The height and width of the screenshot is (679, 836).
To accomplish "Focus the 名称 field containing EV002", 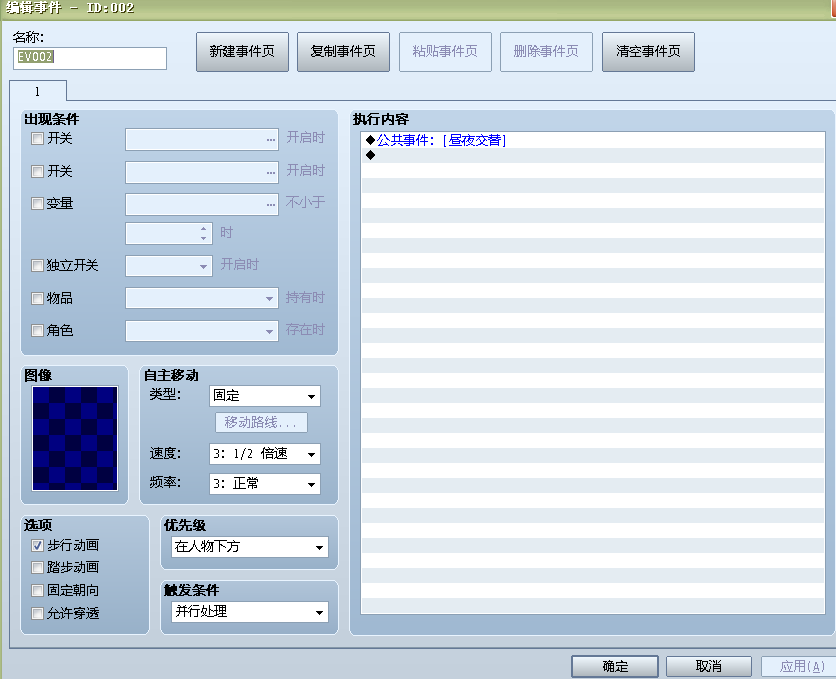I will [x=90, y=58].
